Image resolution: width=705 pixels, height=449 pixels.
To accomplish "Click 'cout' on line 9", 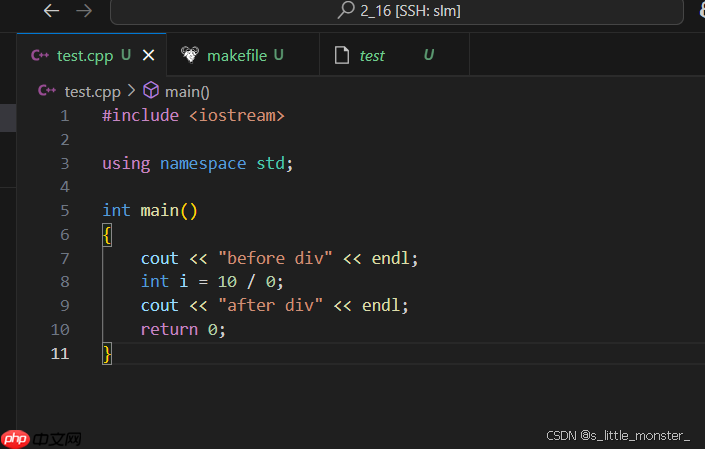I will tap(160, 306).
